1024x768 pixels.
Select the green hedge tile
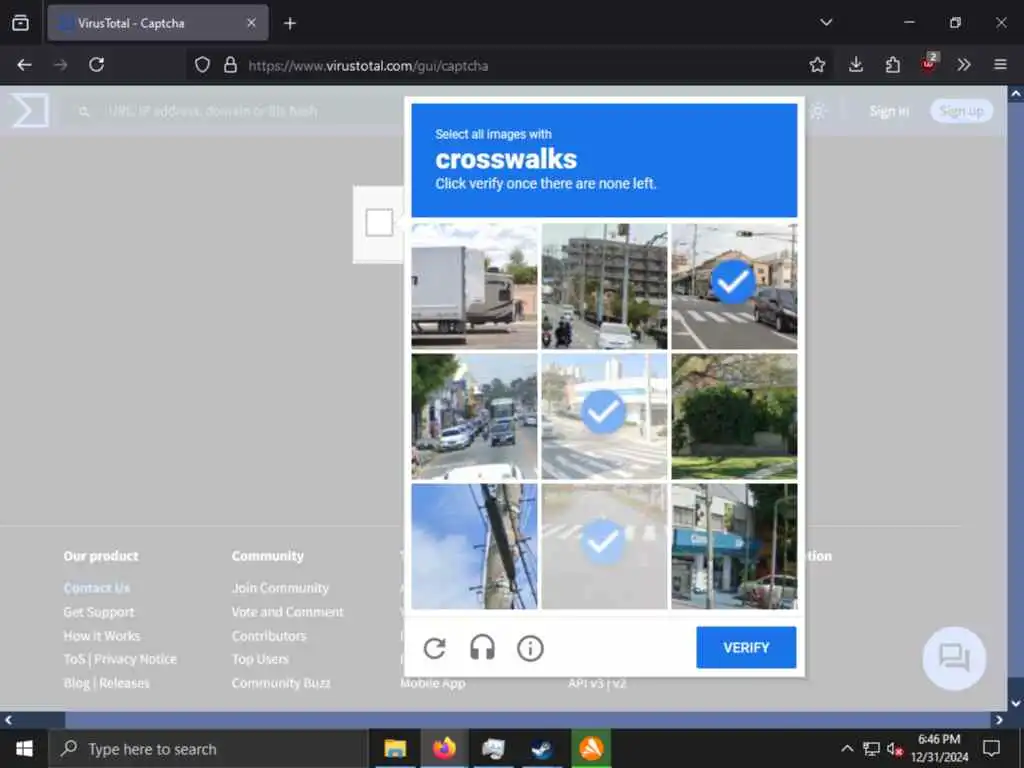pyautogui.click(x=734, y=416)
